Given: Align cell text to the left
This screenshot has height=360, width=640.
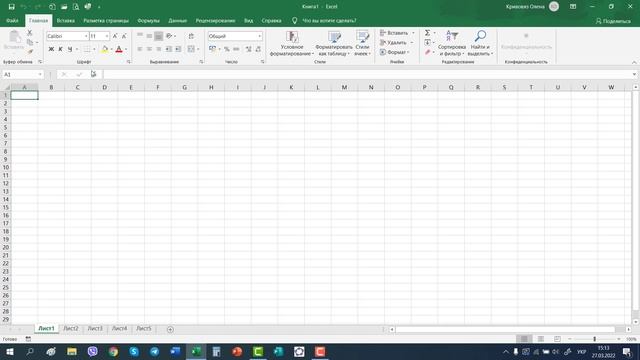Looking at the screenshot, I should [140, 49].
